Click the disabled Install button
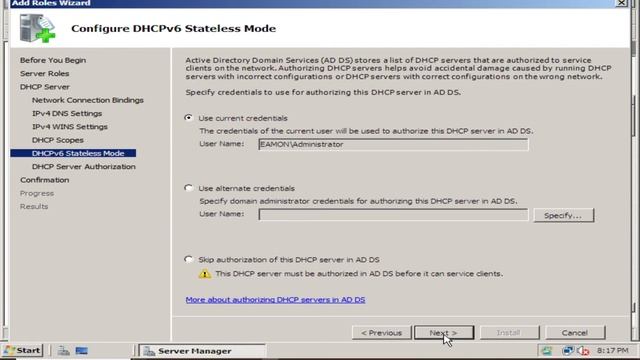640x360 pixels. point(509,333)
